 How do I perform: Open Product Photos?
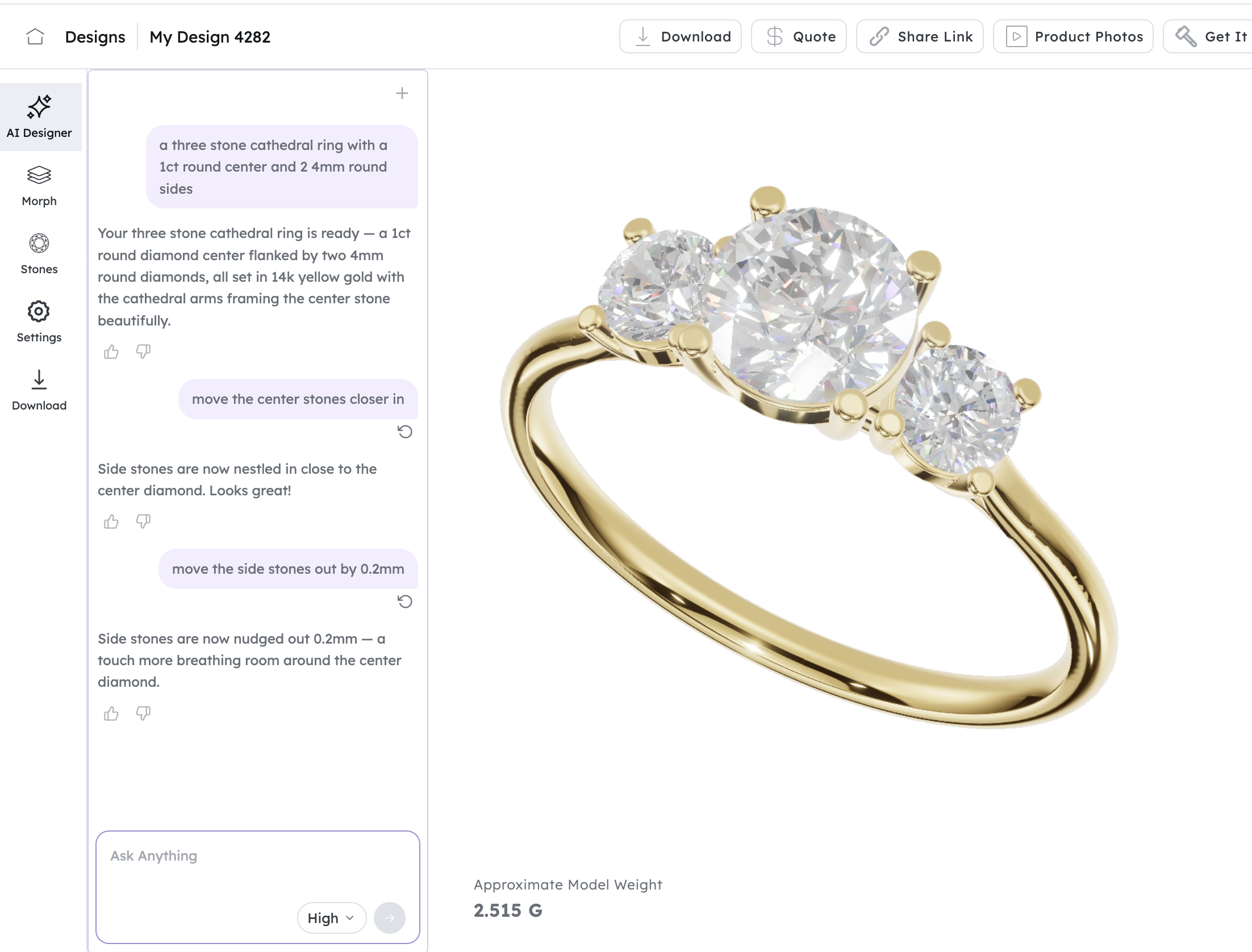pos(1073,36)
